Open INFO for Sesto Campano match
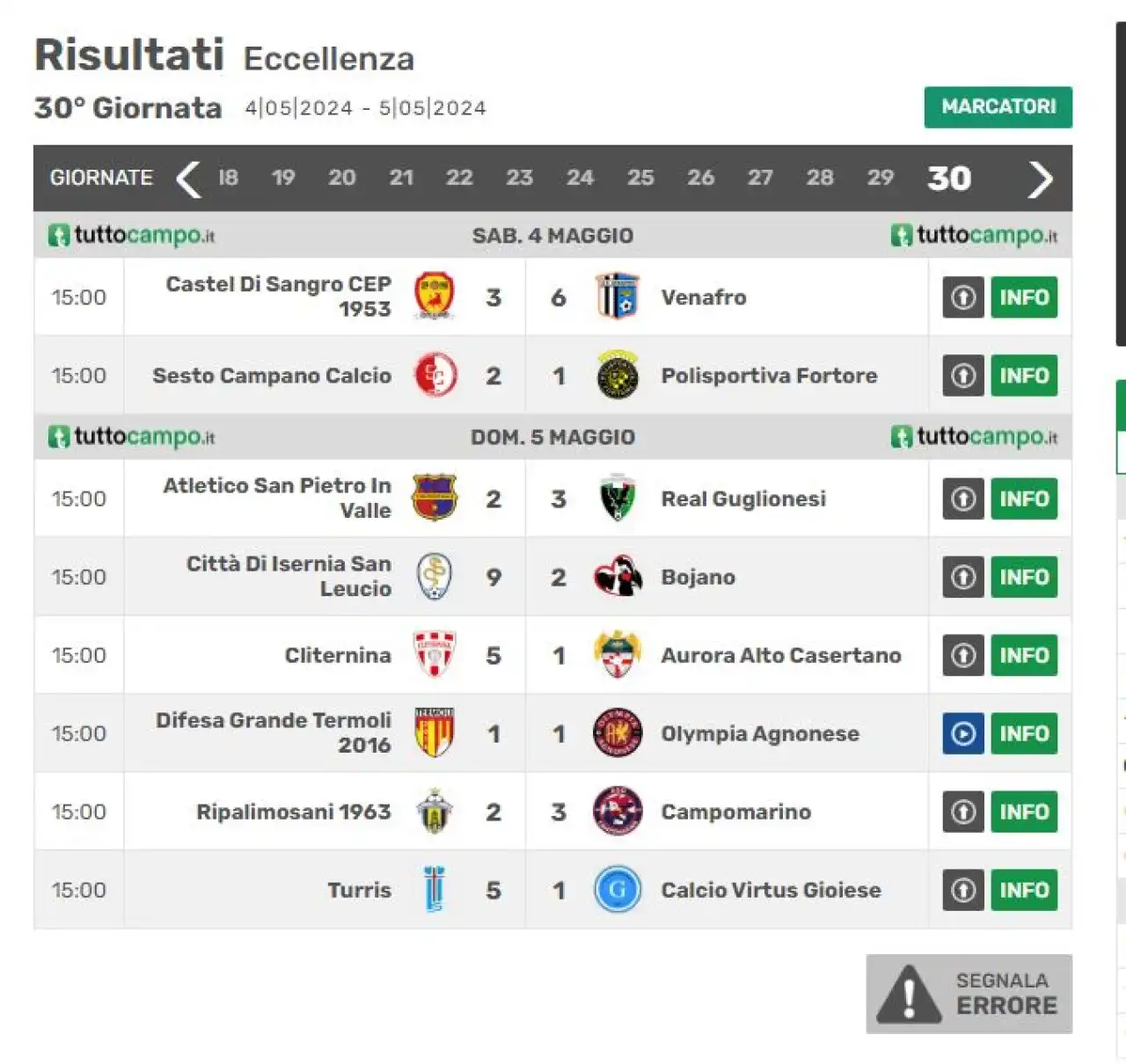1126x1064 pixels. click(x=1024, y=375)
